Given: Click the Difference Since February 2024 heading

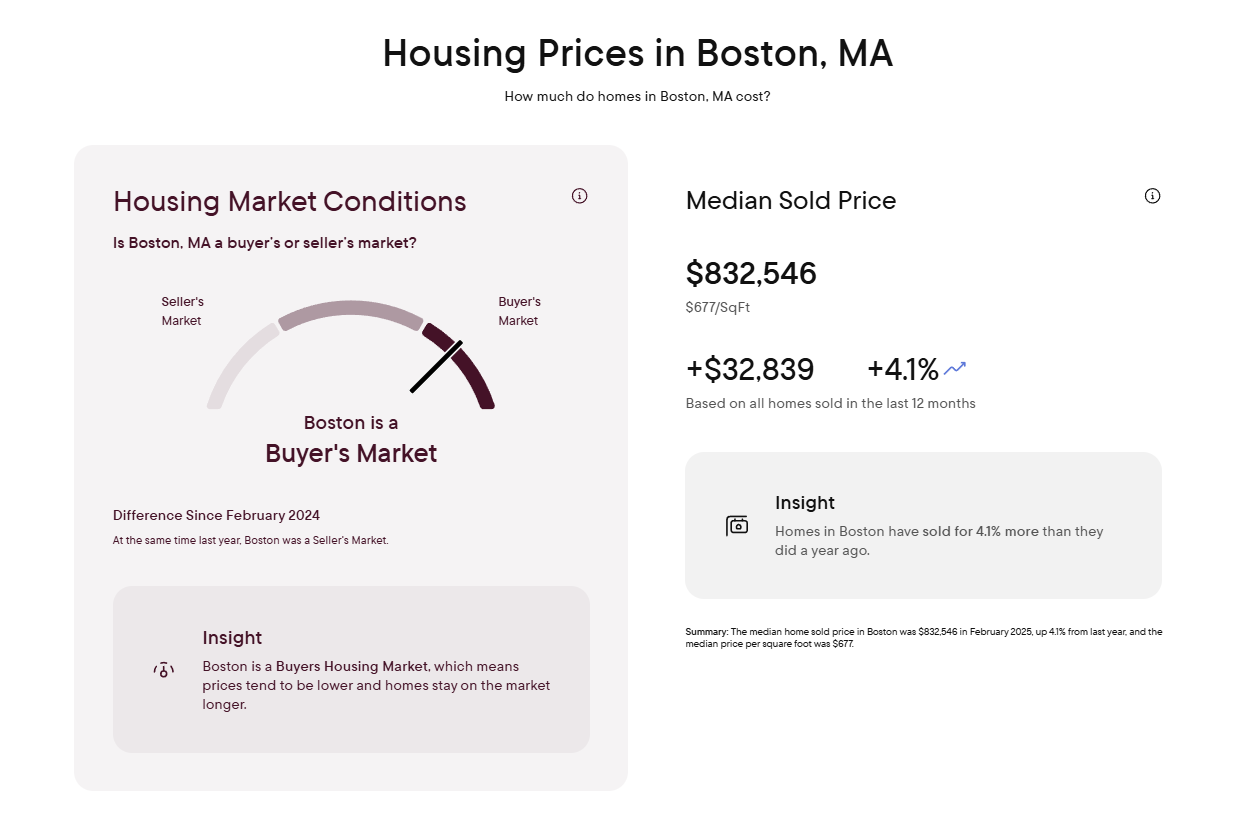Looking at the screenshot, I should coord(216,516).
